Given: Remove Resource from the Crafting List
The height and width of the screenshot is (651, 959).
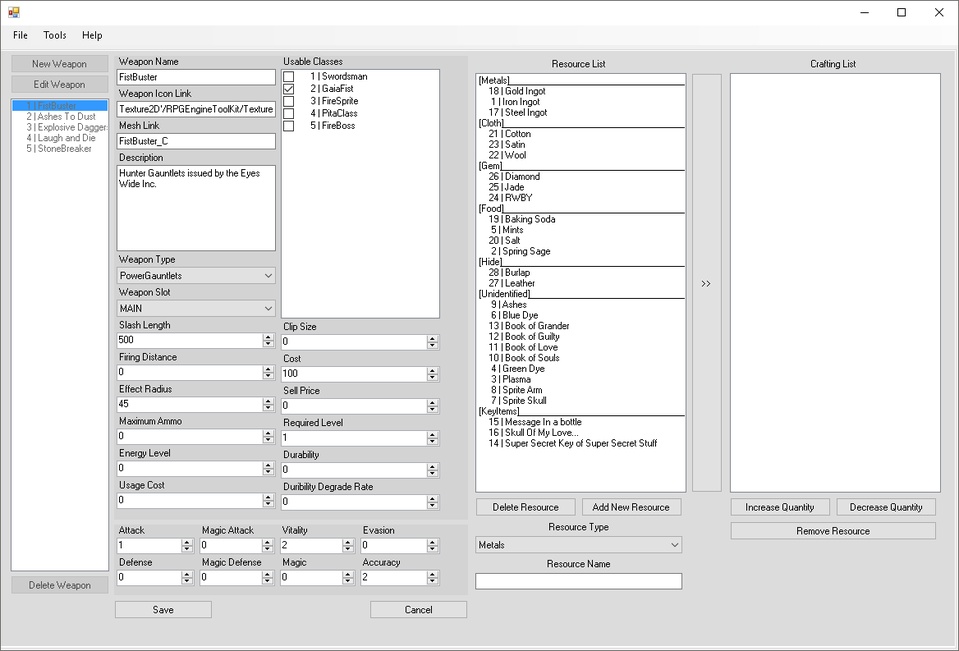Looking at the screenshot, I should tap(833, 530).
